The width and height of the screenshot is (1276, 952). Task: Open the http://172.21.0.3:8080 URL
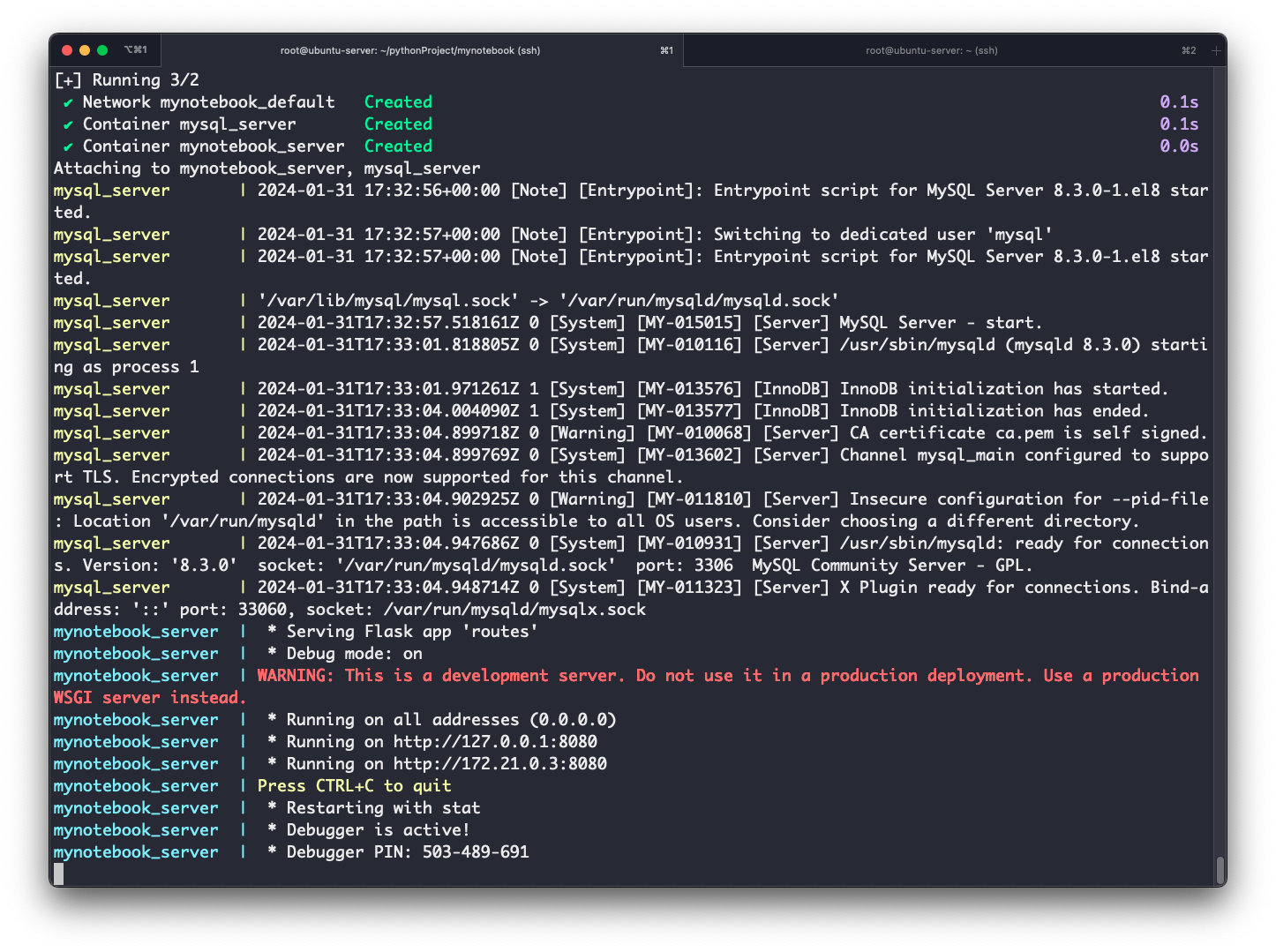point(499,764)
